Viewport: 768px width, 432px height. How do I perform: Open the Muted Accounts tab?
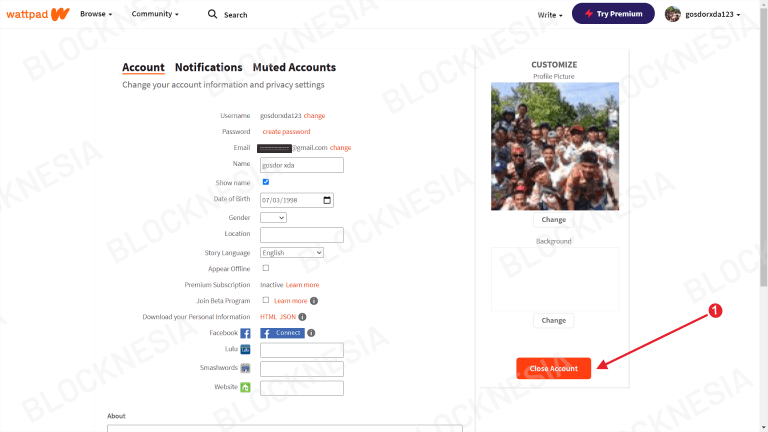294,67
